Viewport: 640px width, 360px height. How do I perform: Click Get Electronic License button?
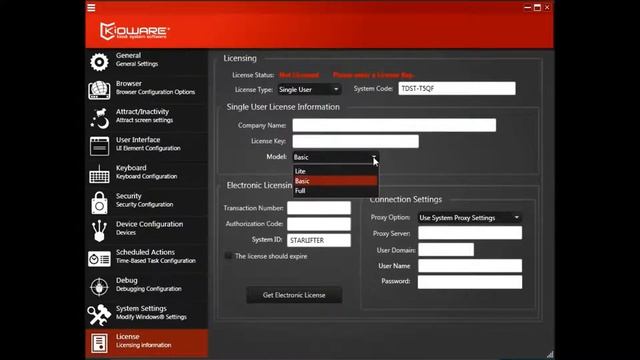(x=294, y=295)
